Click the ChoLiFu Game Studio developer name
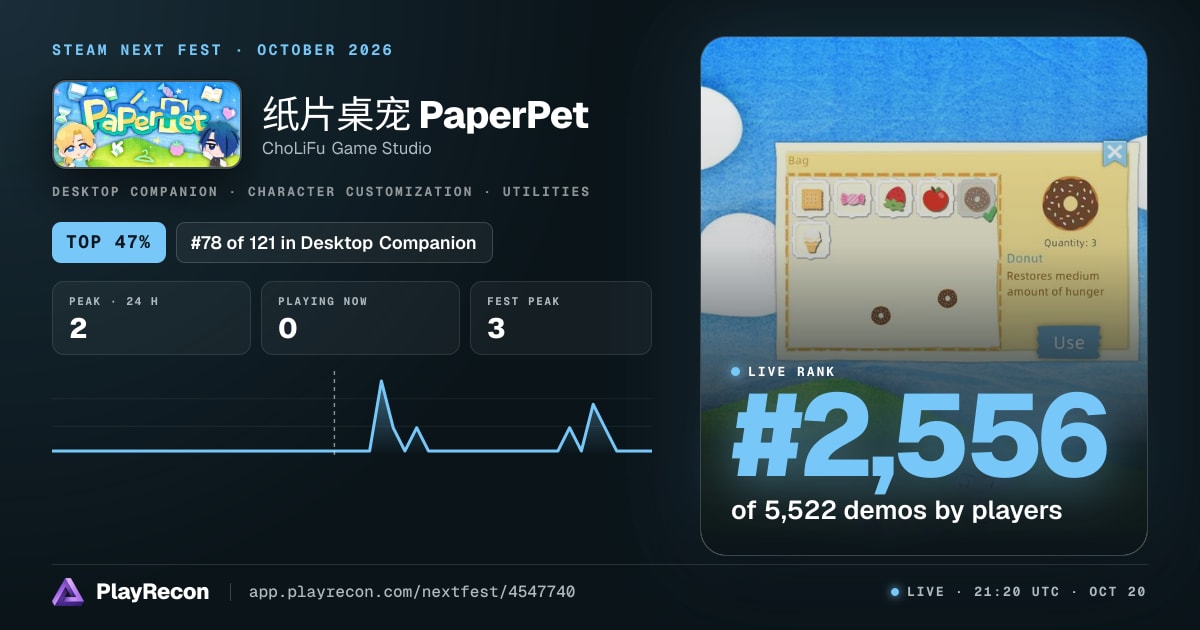Screen dimensions: 1200x630 (347, 149)
